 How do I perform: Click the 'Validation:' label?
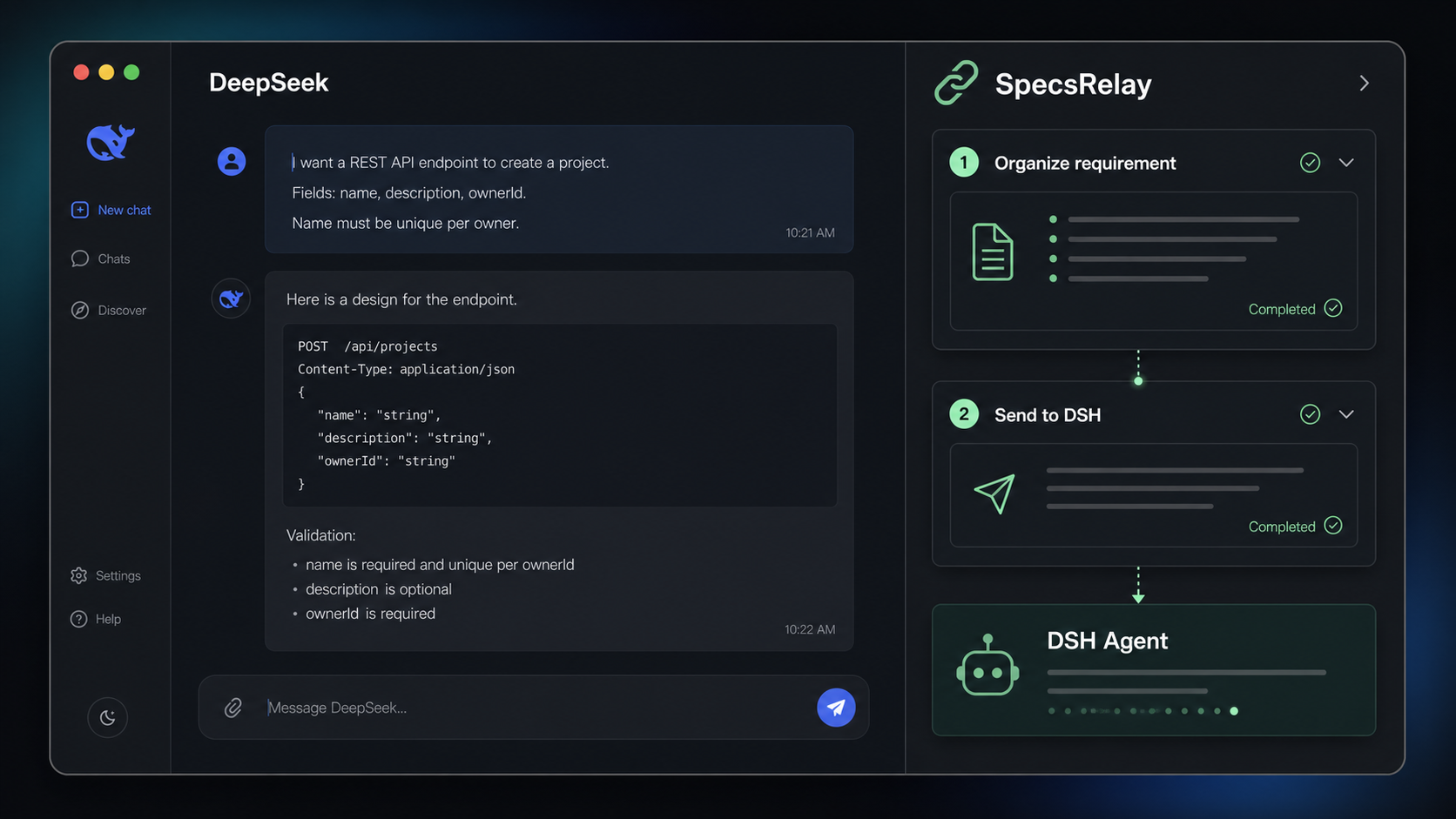pyautogui.click(x=321, y=535)
